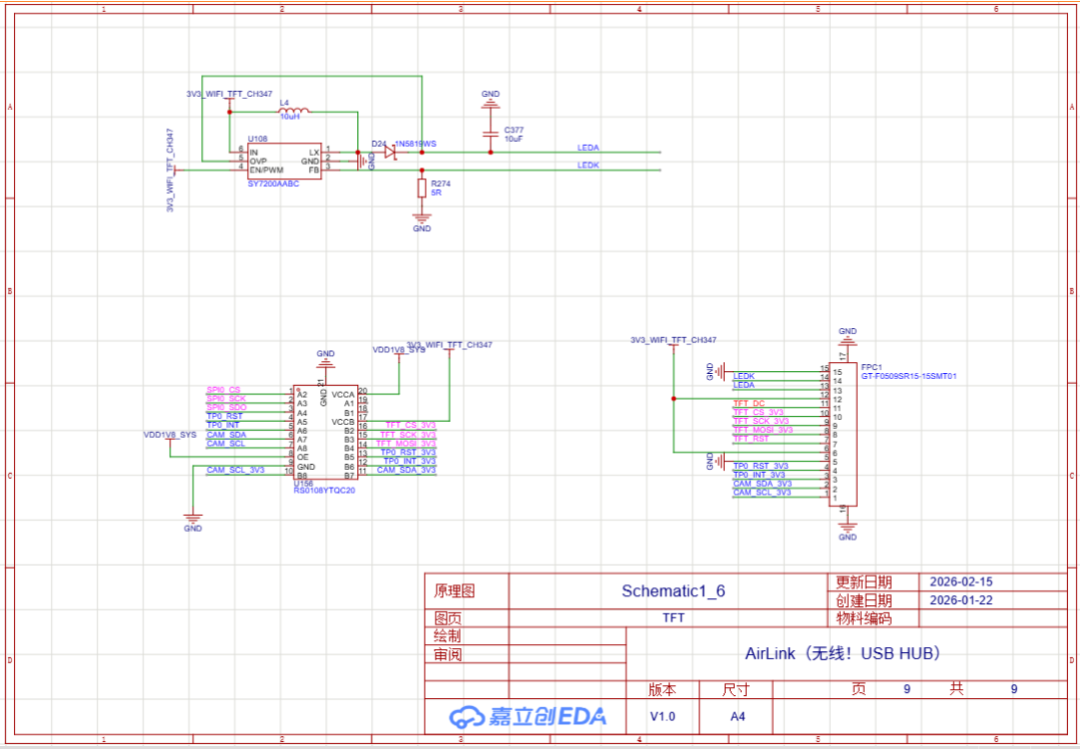Select the TP0_INT_3V3 label on FPC1 pin 3
Viewport: 1080px width, 749px height.
click(759, 475)
